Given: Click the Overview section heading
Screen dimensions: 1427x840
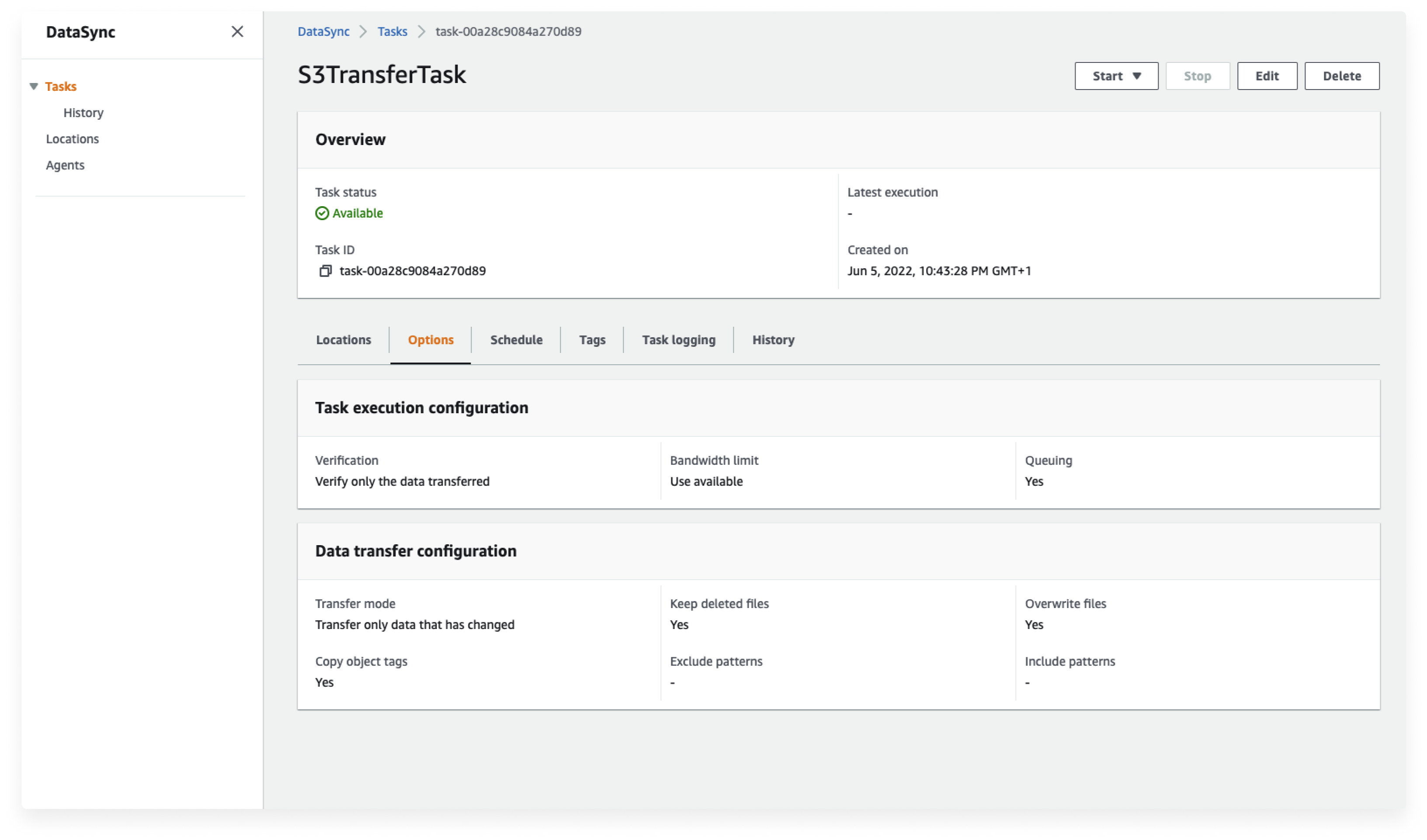Looking at the screenshot, I should [x=350, y=140].
